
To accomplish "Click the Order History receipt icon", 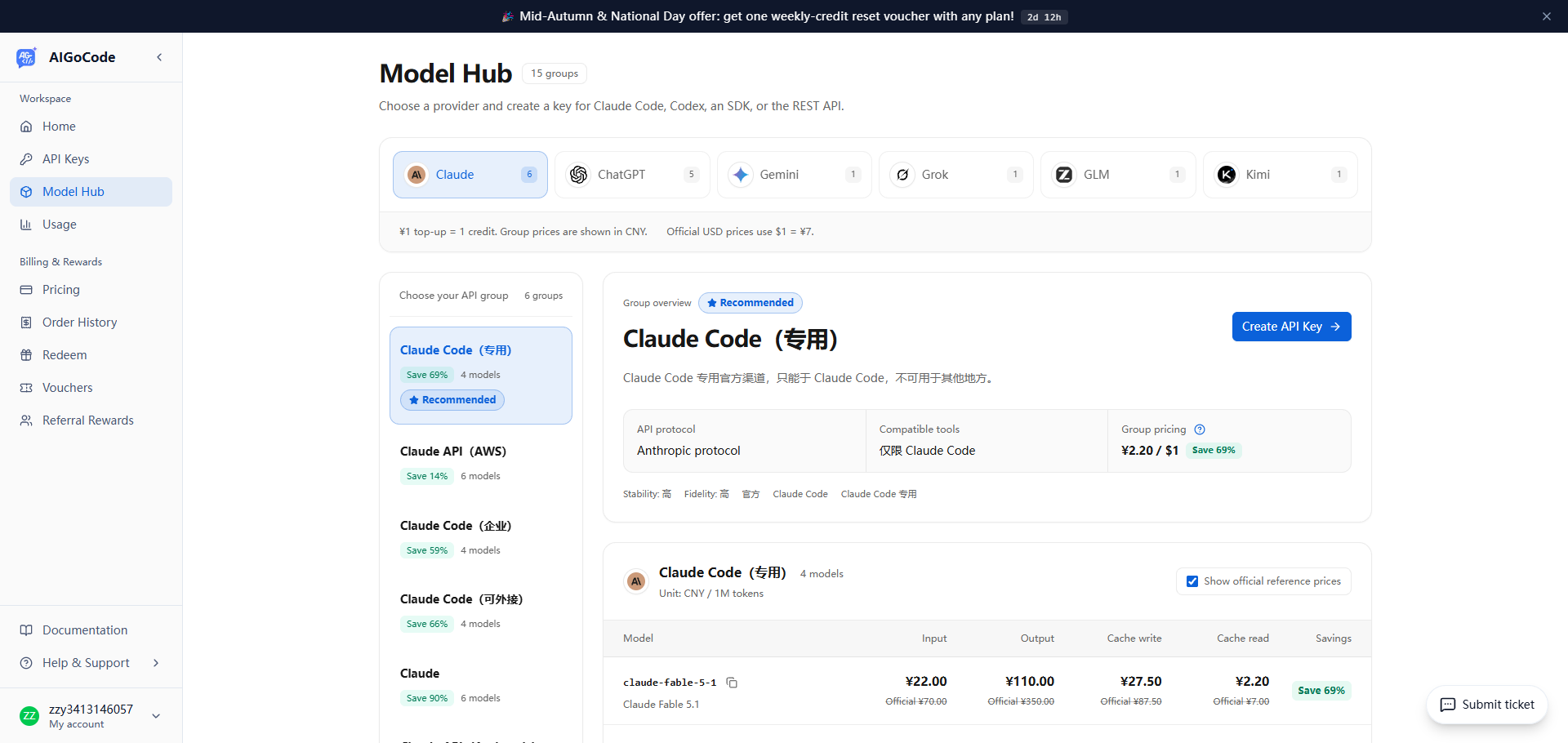I will click(x=26, y=323).
